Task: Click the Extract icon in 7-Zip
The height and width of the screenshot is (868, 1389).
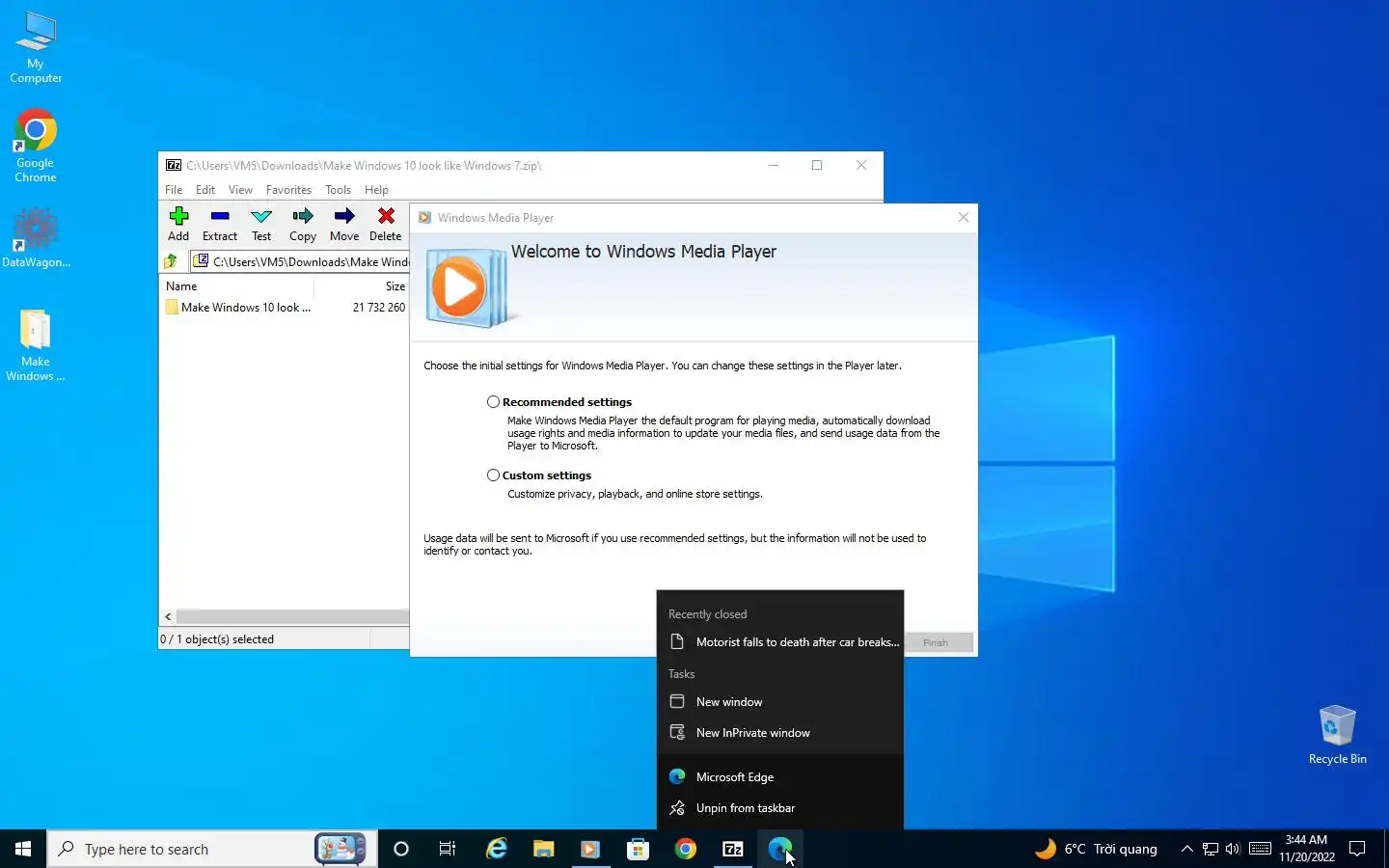Action: coord(220,224)
